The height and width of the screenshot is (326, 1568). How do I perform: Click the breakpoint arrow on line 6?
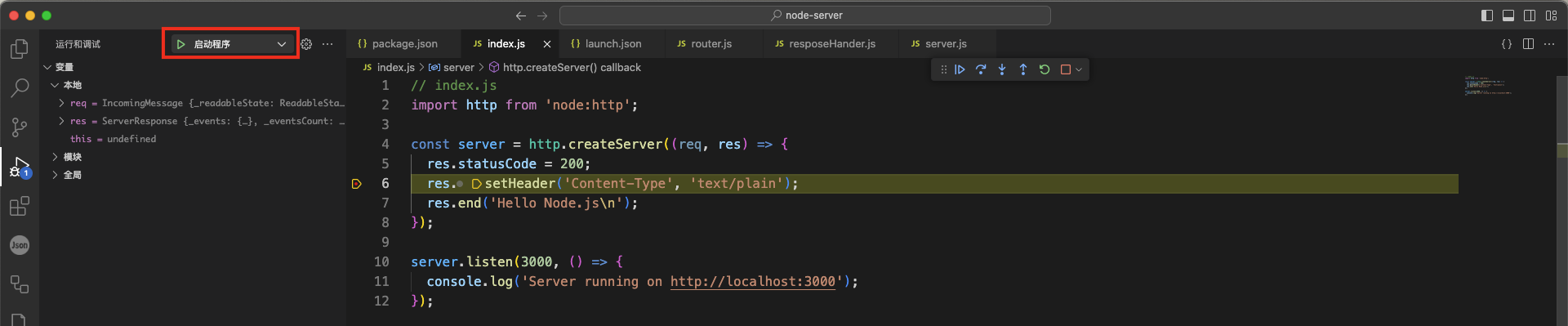356,184
